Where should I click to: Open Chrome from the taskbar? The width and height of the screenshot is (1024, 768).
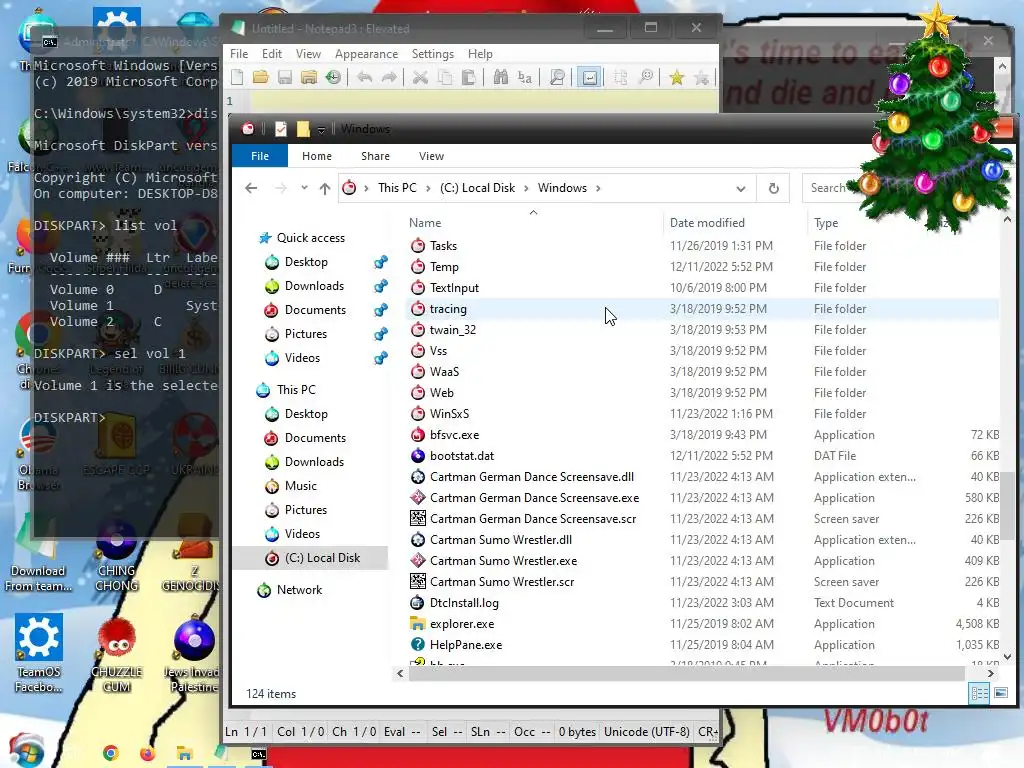coord(111,754)
